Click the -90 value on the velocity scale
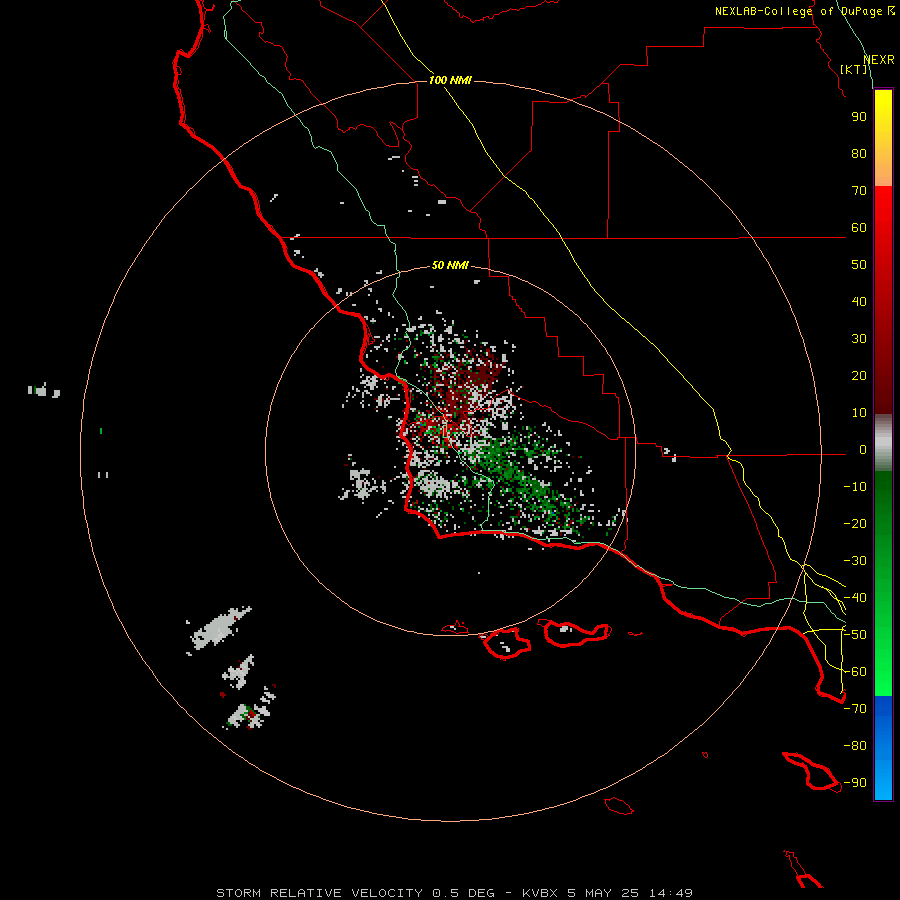 click(855, 783)
